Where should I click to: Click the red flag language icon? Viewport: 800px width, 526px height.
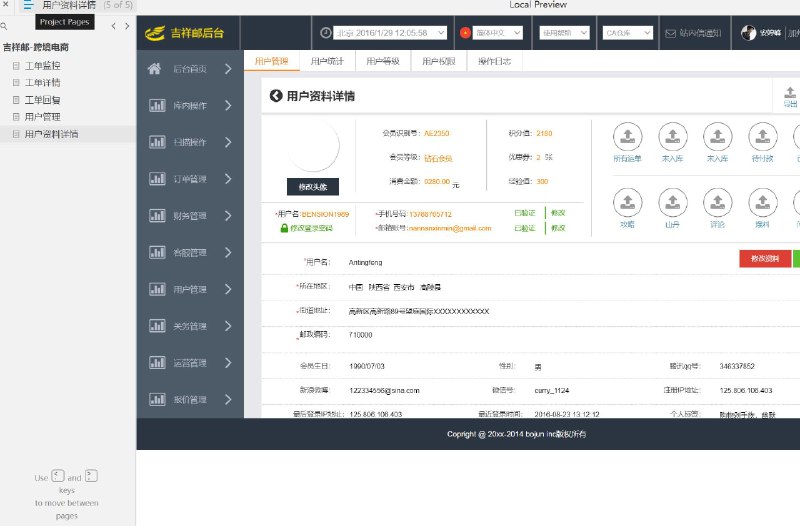(465, 33)
